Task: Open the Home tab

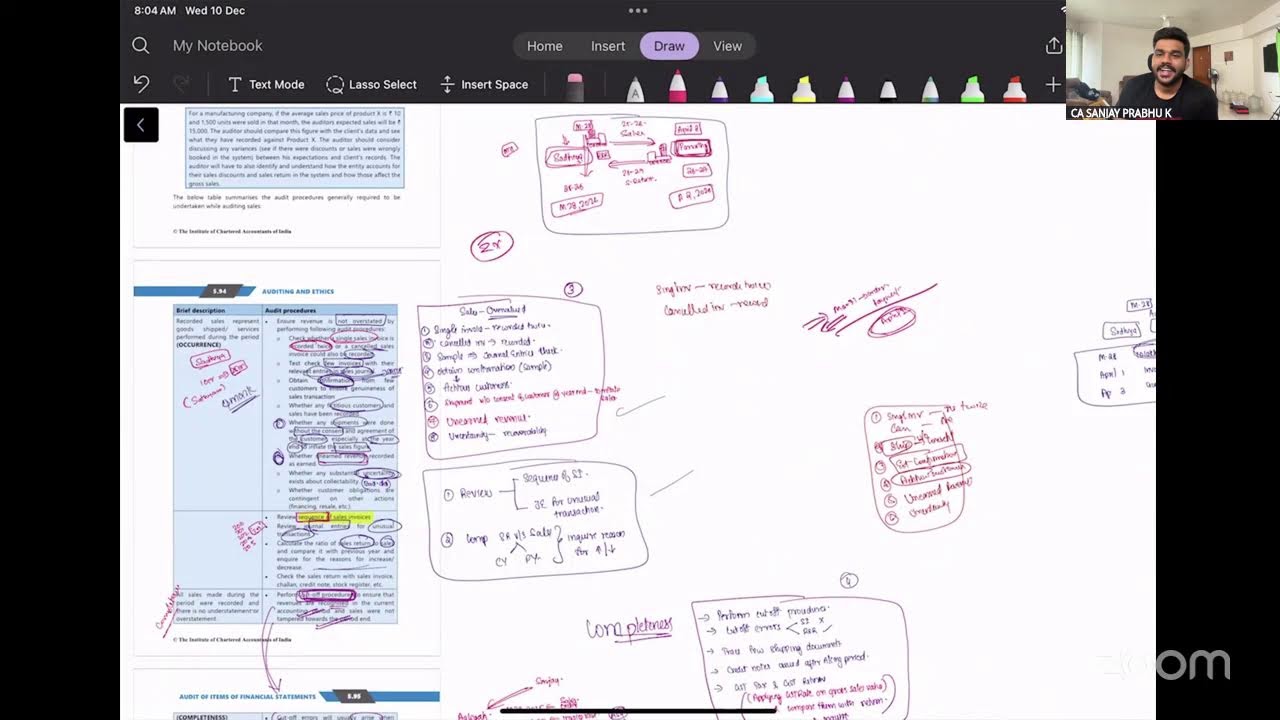Action: coord(545,46)
